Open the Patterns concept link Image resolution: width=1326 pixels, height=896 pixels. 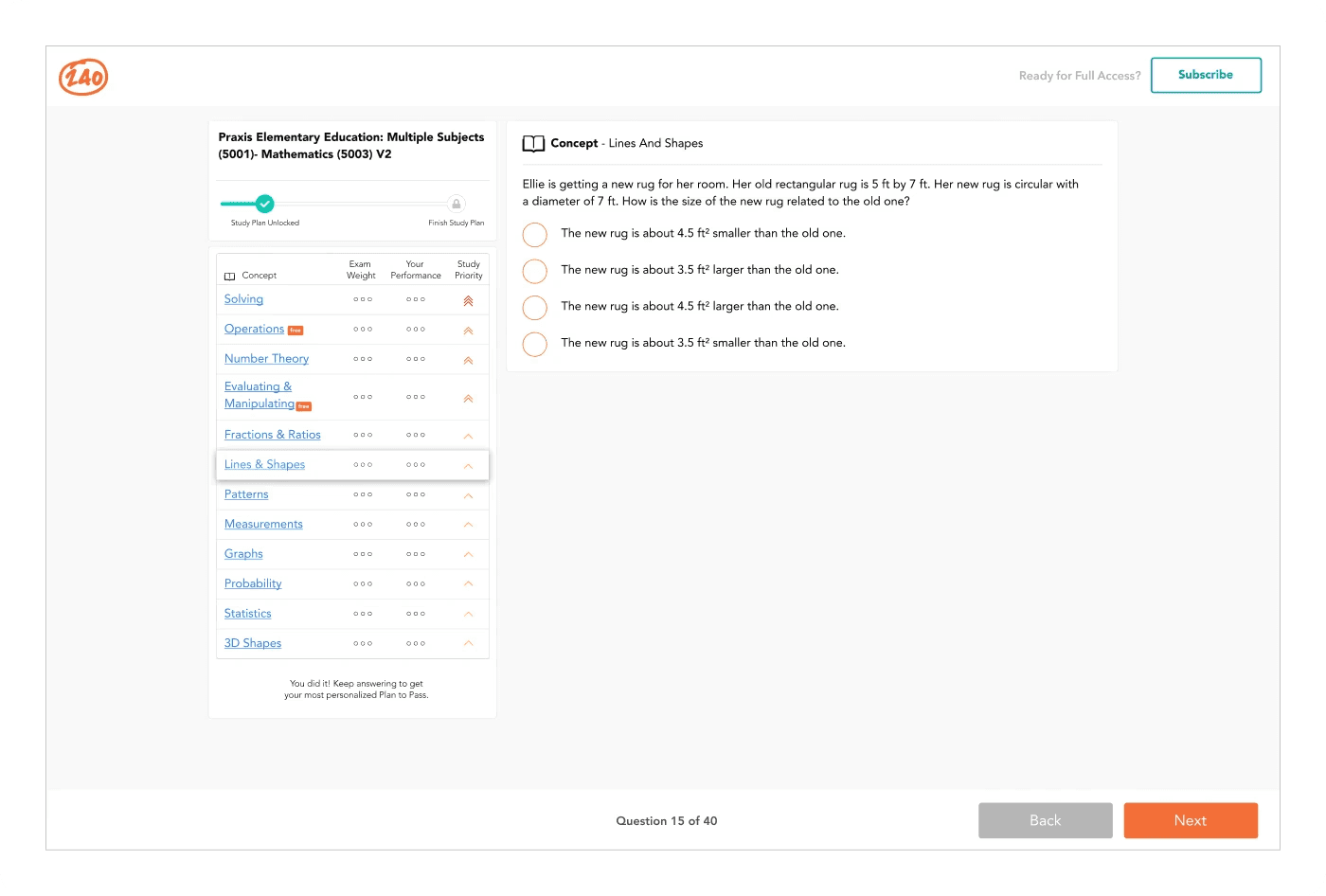click(x=246, y=494)
